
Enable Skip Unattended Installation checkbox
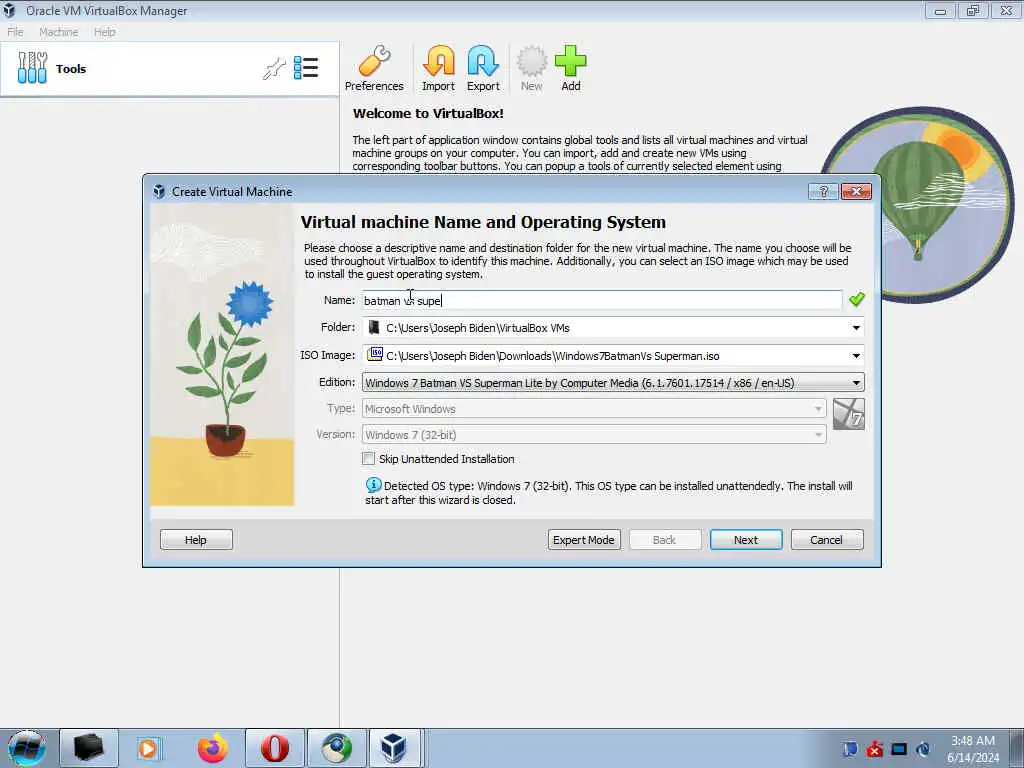[x=368, y=458]
